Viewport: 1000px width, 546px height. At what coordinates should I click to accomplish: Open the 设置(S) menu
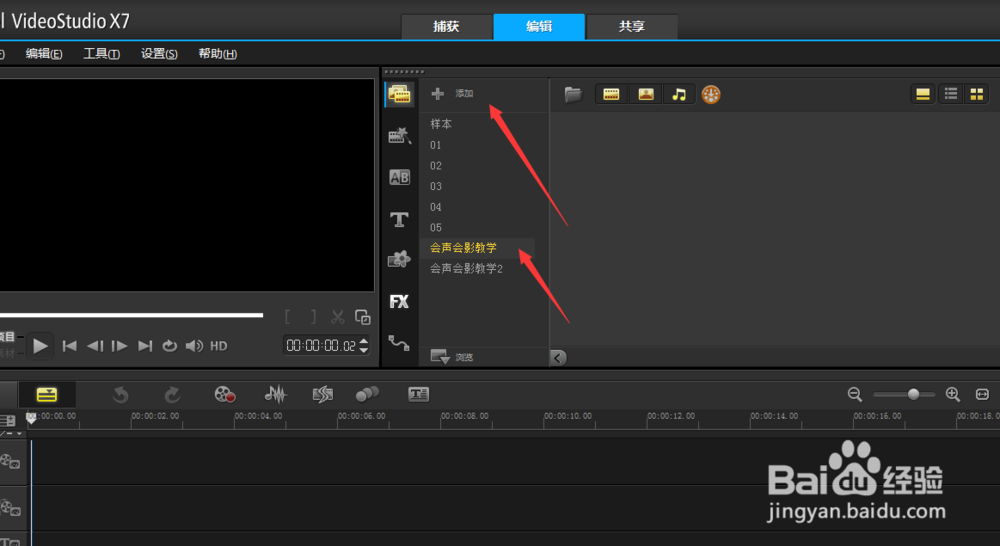(x=159, y=54)
